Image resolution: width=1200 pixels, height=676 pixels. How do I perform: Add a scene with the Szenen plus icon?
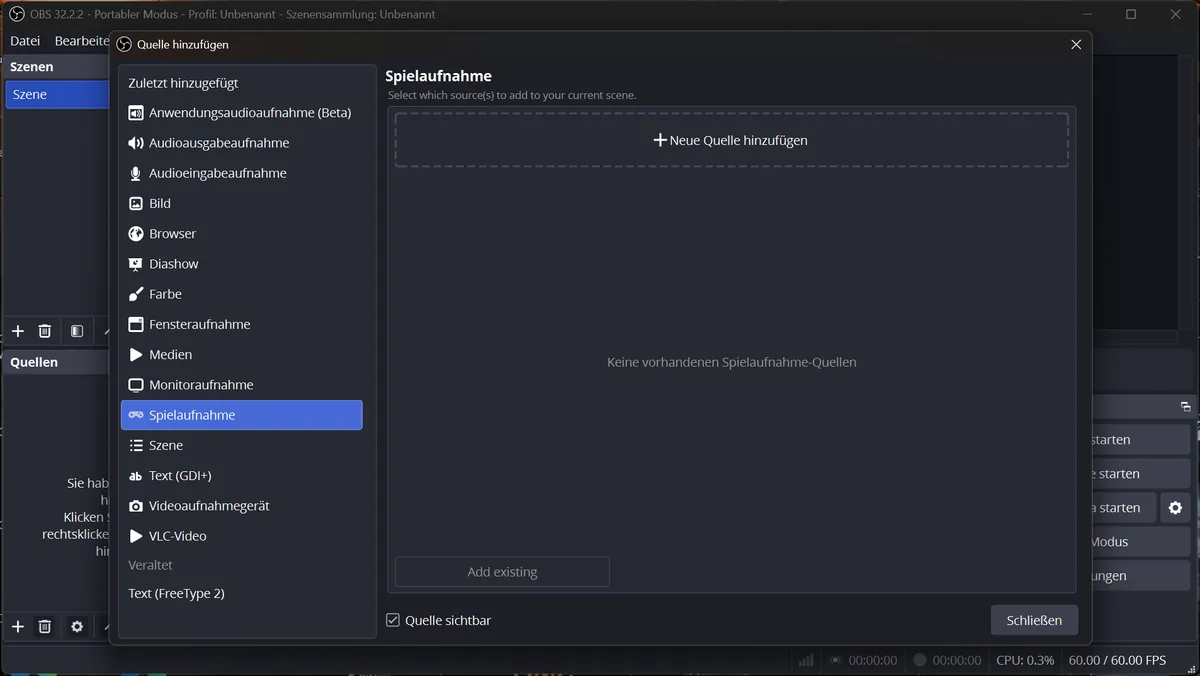tap(17, 331)
